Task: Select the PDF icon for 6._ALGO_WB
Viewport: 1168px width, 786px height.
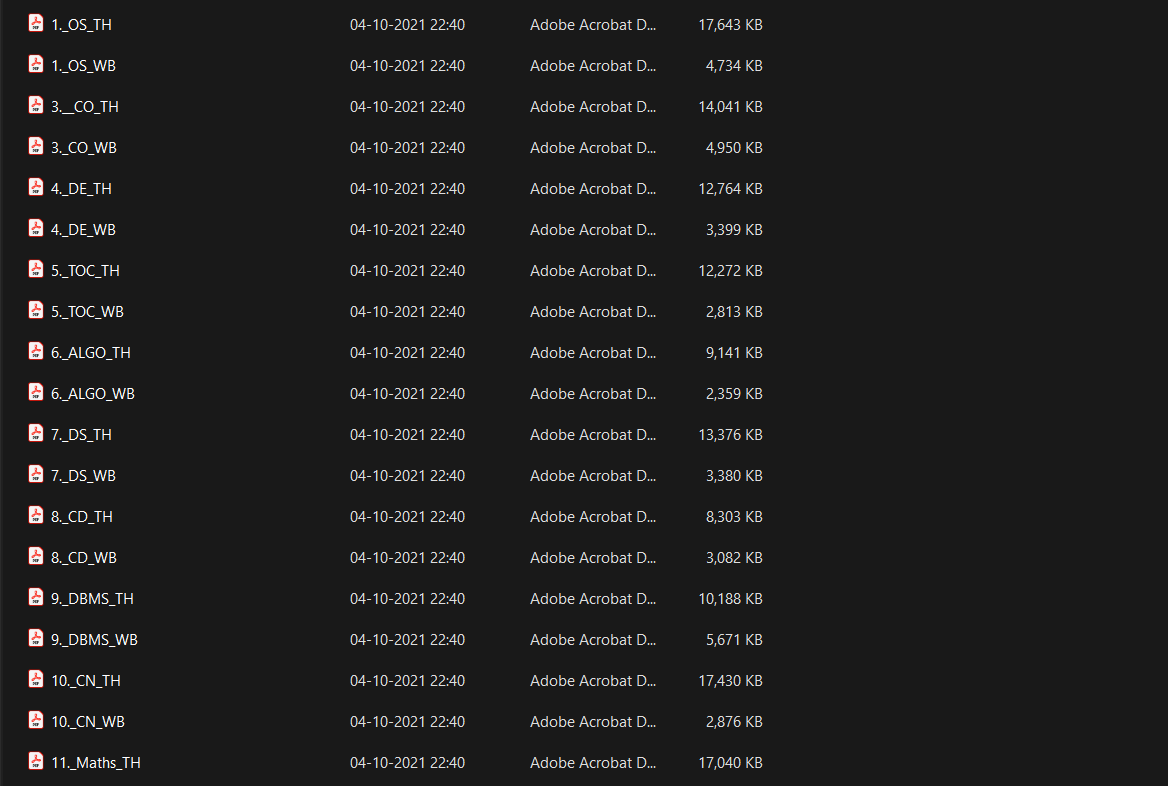Action: tap(36, 393)
